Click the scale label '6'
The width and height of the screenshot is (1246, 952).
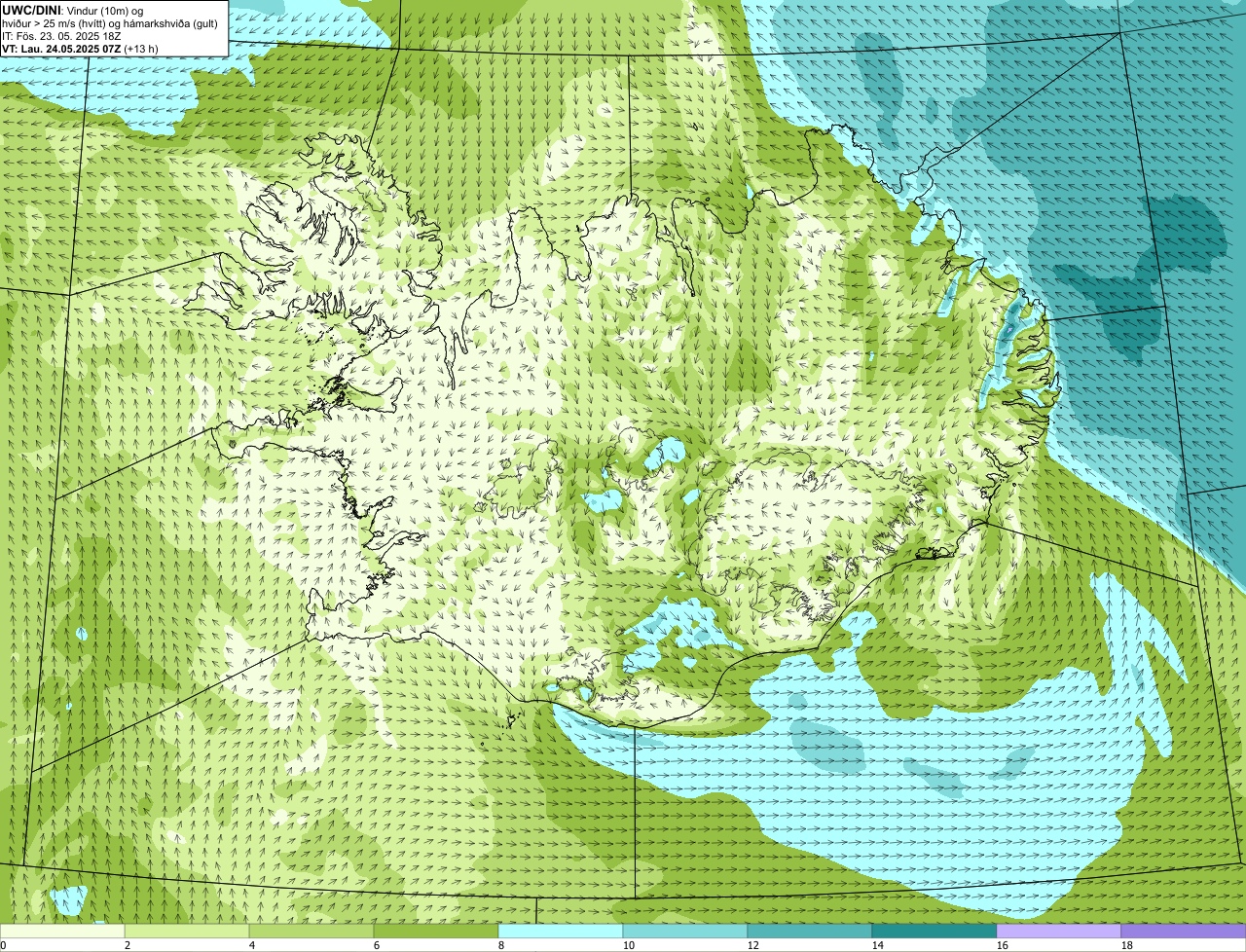click(377, 945)
